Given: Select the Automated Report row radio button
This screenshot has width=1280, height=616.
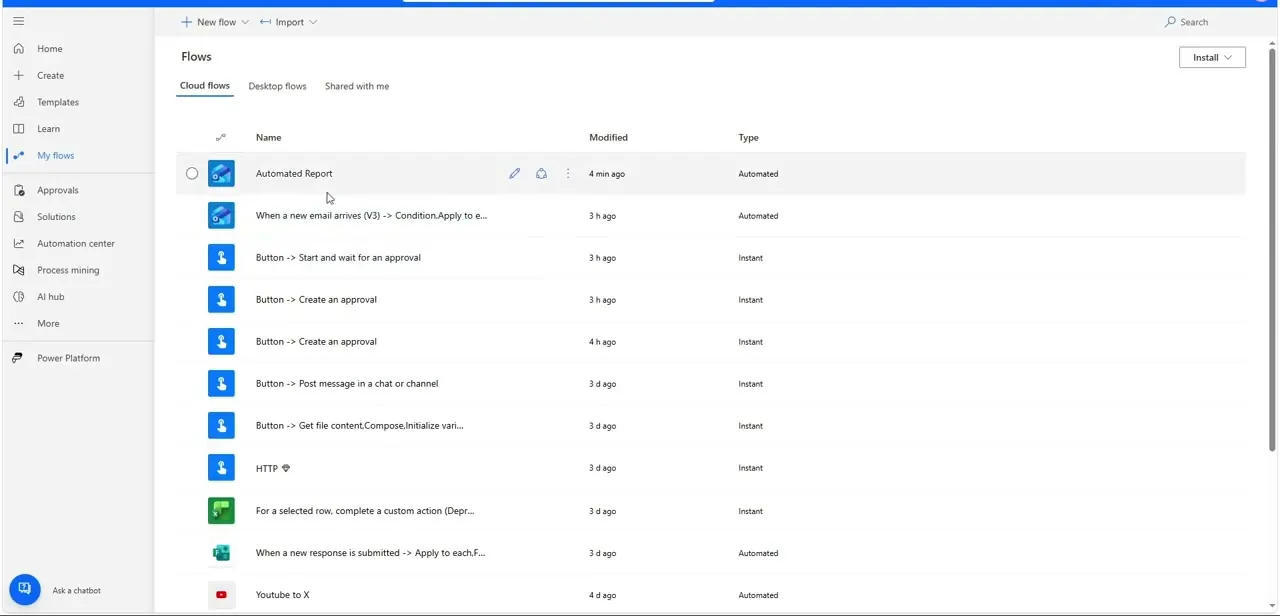Looking at the screenshot, I should [x=192, y=173].
